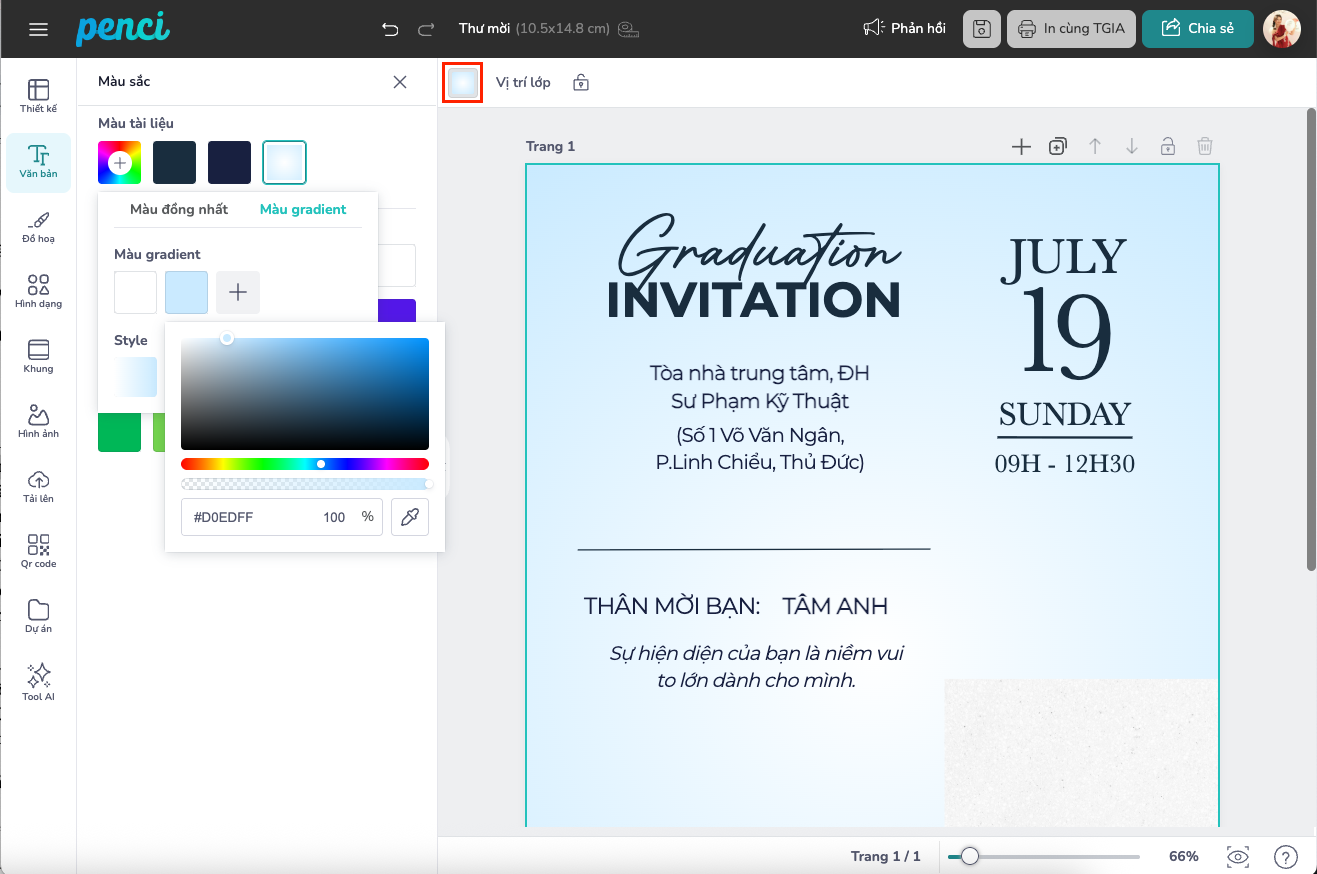Click the In cùng TGIA button
Image resolution: width=1317 pixels, height=874 pixels.
1071,29
